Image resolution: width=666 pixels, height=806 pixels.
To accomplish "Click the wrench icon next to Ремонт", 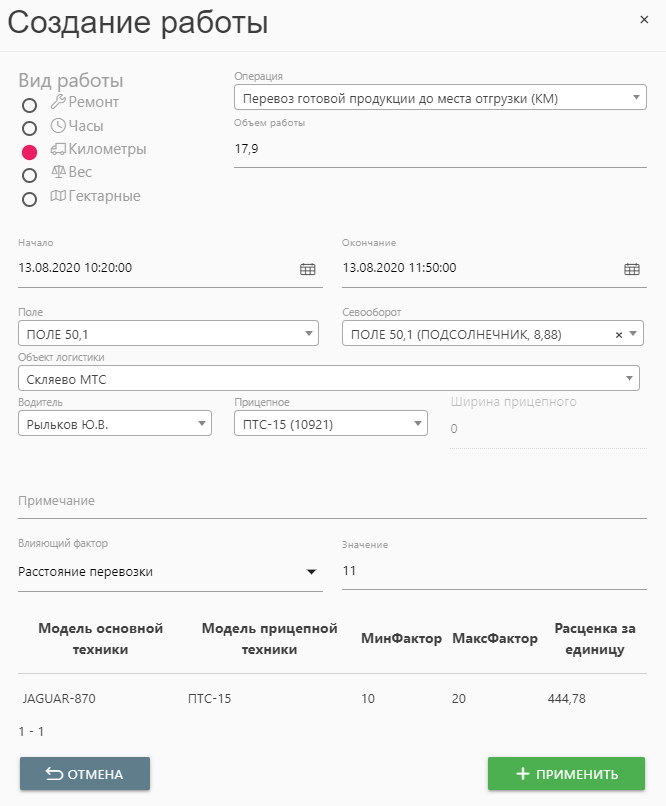I will coord(58,102).
